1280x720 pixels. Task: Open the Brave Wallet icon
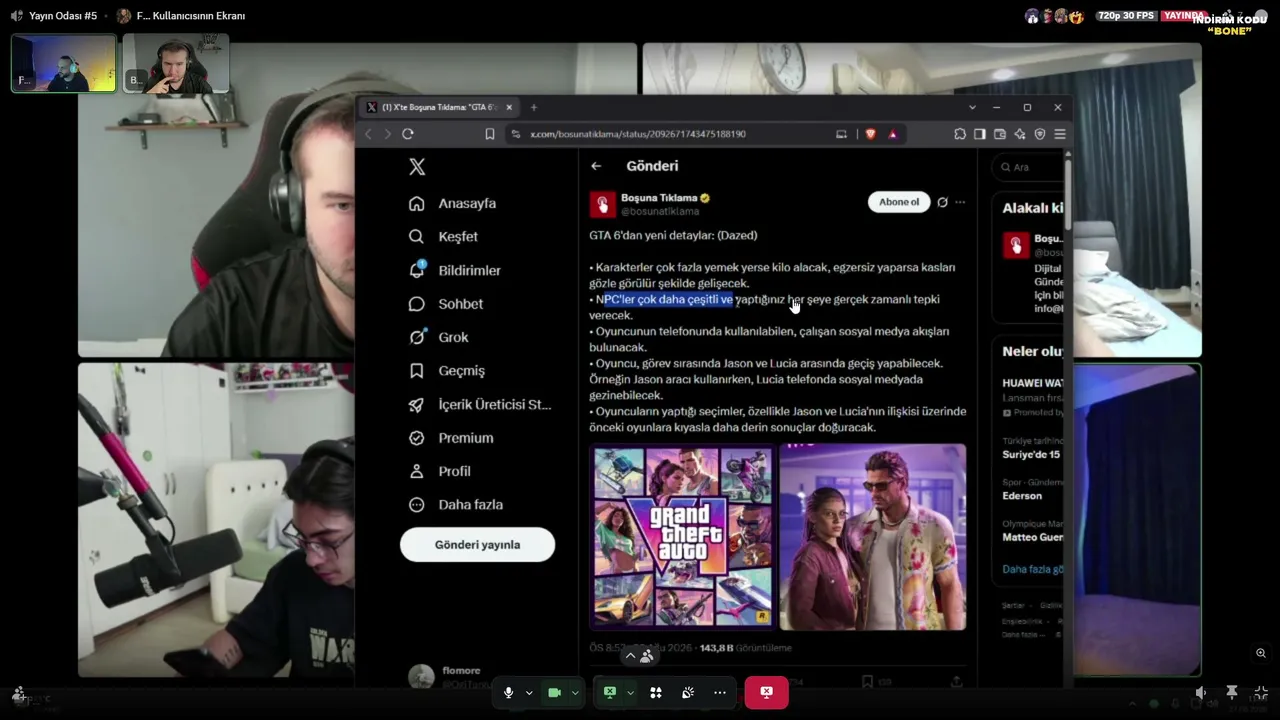(x=1000, y=134)
